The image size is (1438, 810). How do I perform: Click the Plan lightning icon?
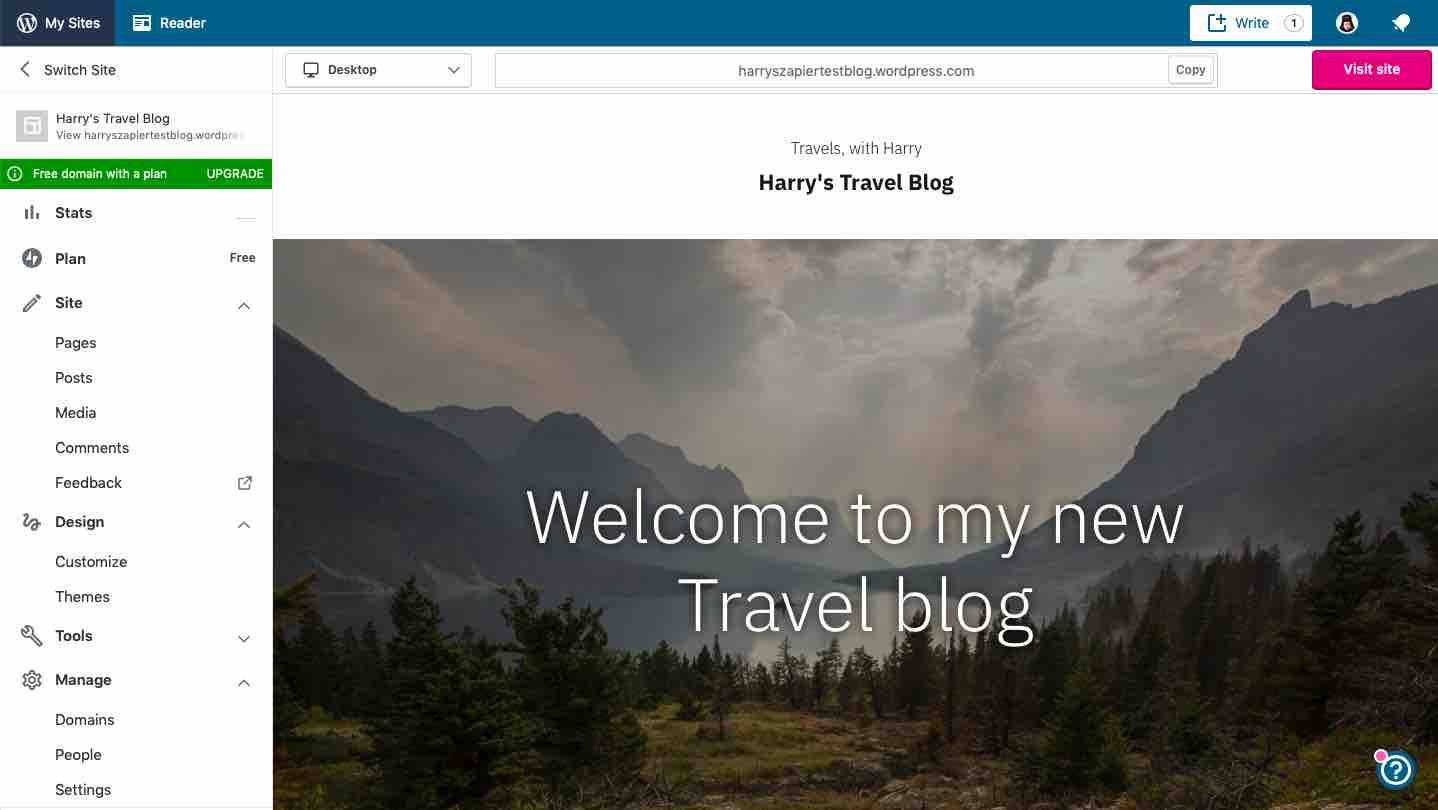32,258
